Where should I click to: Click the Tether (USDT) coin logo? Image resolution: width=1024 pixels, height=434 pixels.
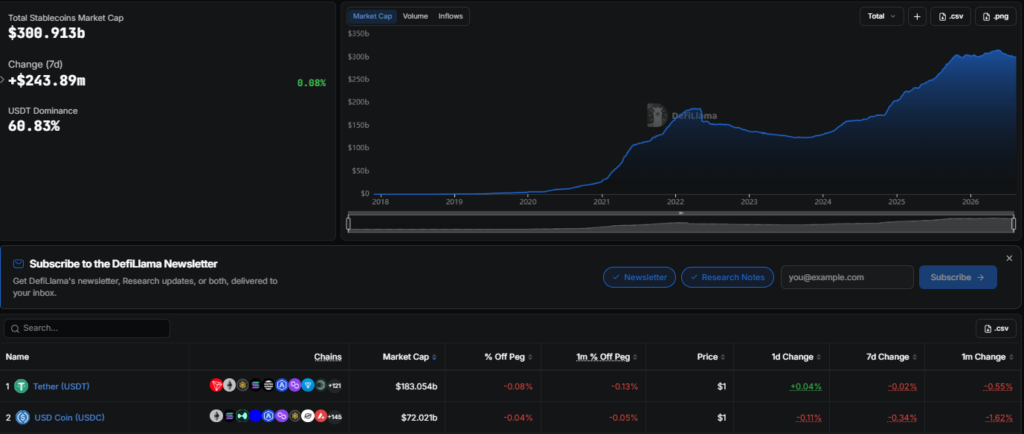pos(22,386)
